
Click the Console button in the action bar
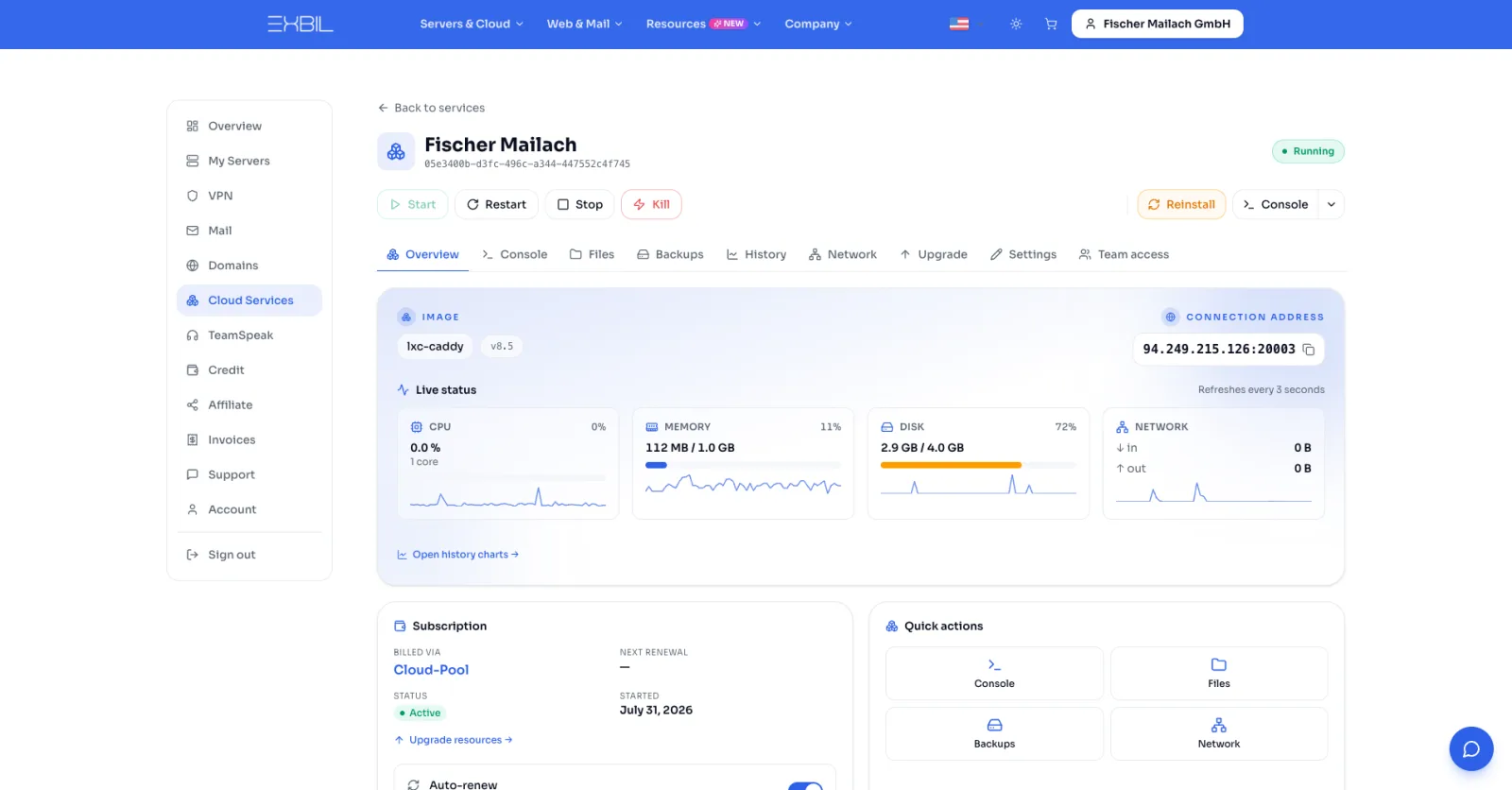(x=1276, y=204)
